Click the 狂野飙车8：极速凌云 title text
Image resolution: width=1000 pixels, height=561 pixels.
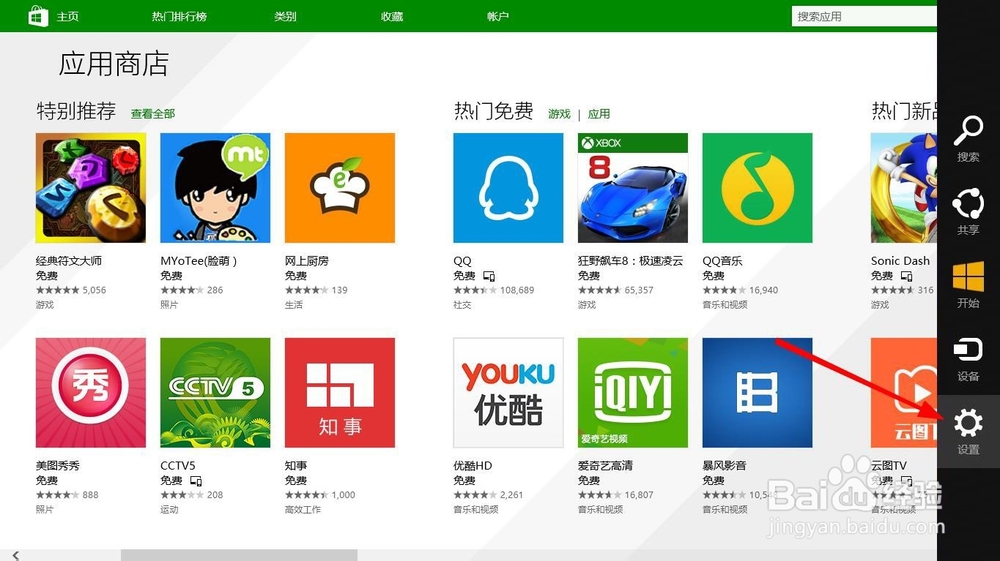click(x=630, y=261)
